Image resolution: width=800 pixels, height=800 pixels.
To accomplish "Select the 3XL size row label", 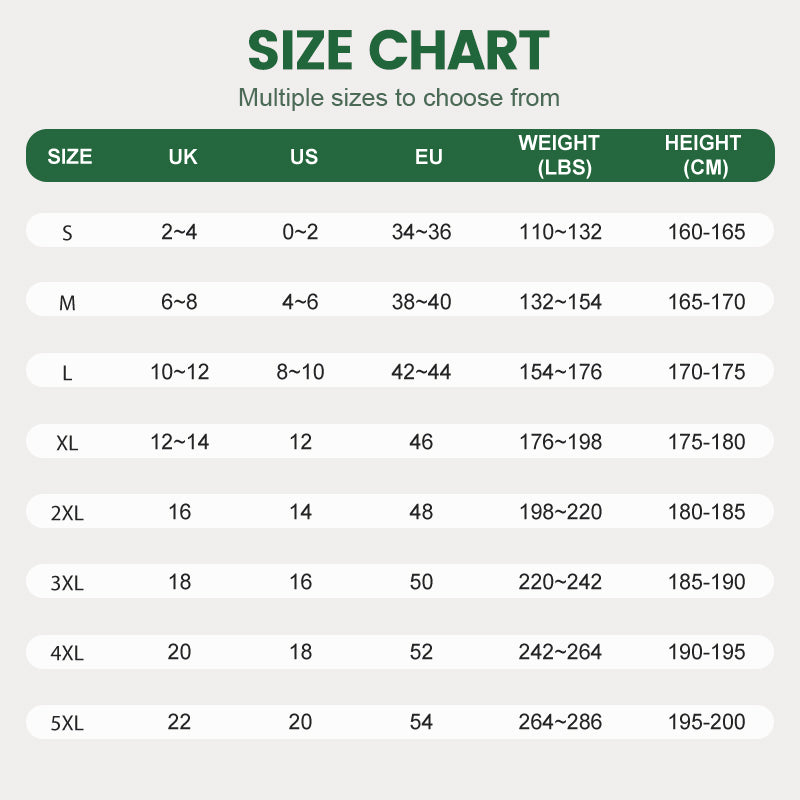I will point(67,583).
